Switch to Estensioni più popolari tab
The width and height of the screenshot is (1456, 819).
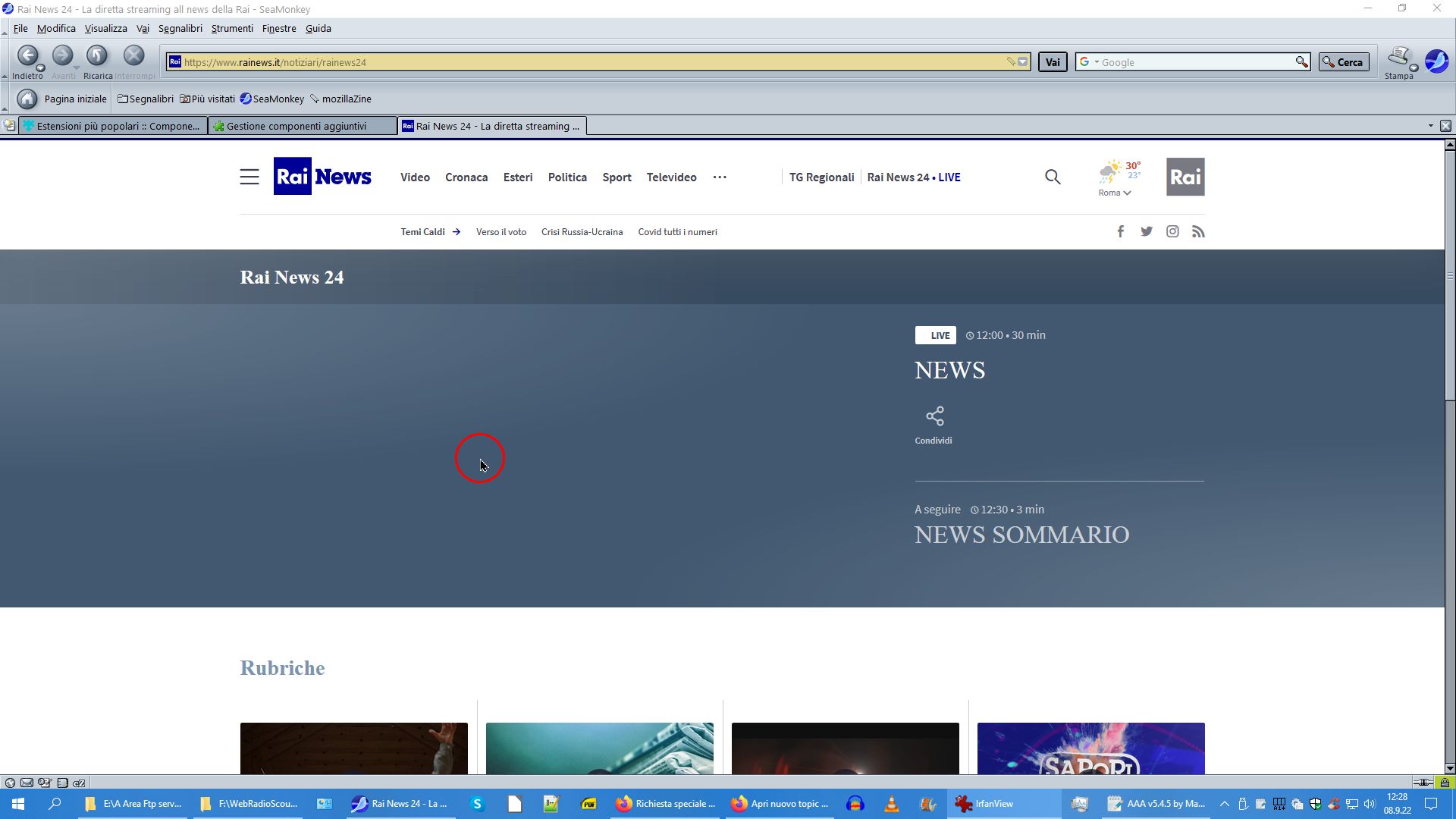[112, 126]
